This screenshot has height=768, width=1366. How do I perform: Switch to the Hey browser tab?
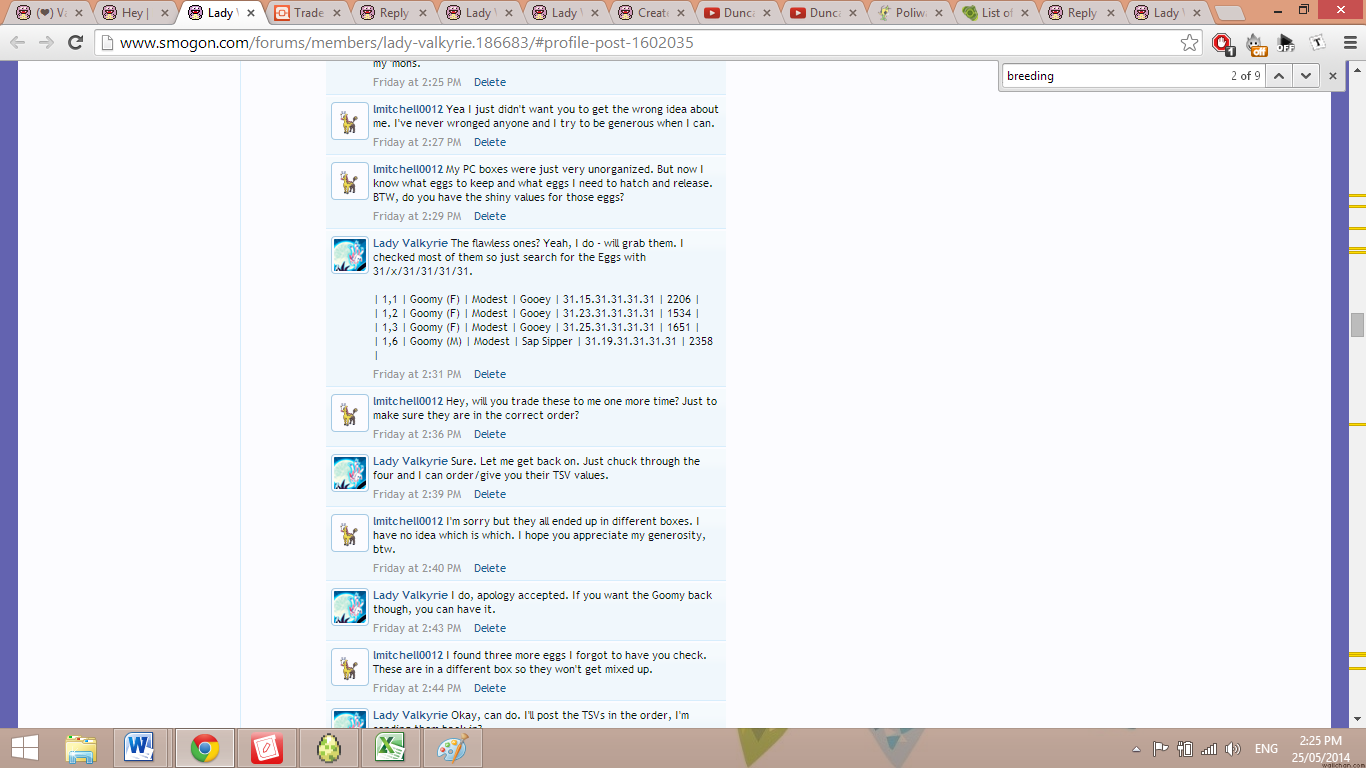[133, 13]
